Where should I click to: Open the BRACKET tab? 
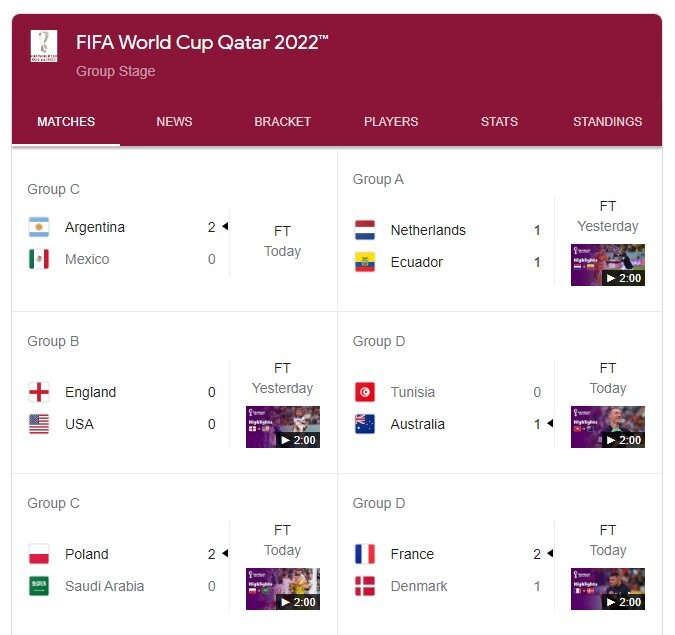pyautogui.click(x=283, y=122)
